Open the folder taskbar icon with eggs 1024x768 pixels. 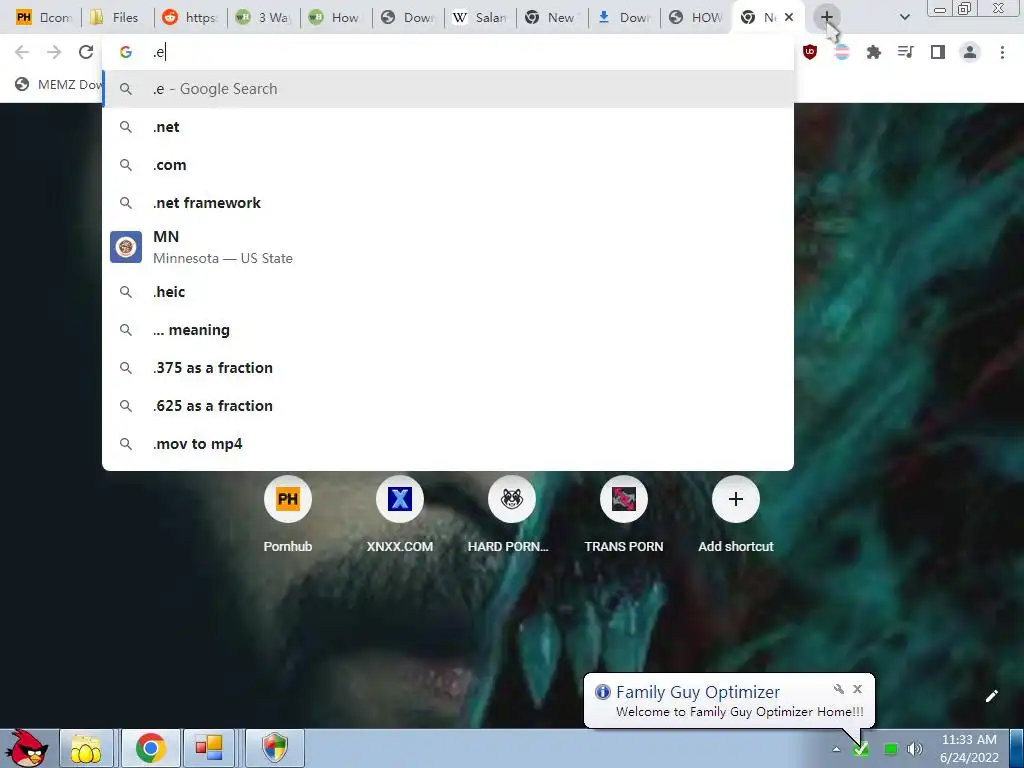[86, 748]
